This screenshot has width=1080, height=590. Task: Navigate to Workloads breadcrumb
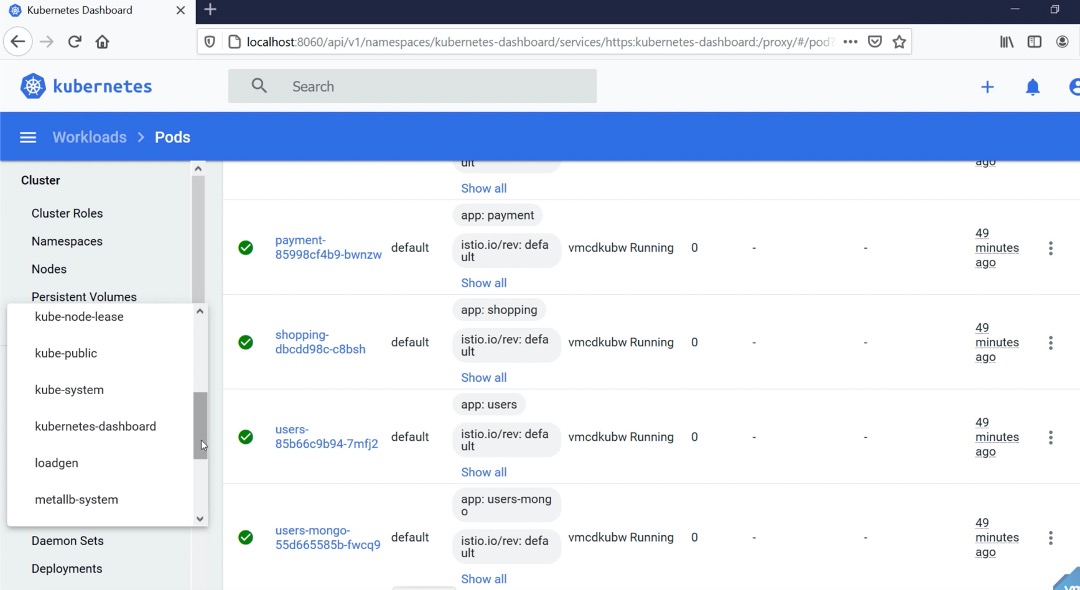pyautogui.click(x=89, y=137)
